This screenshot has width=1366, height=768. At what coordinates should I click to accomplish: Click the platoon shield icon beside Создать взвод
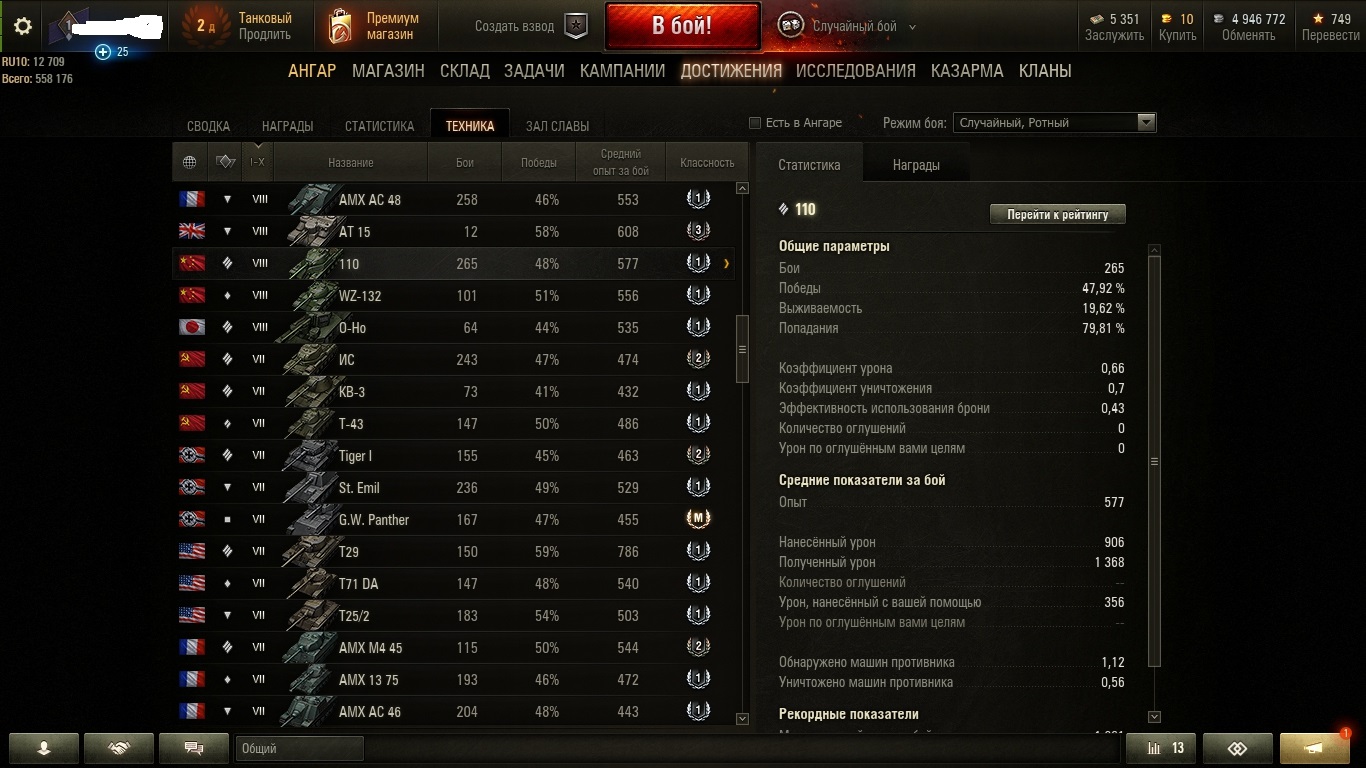pos(576,26)
